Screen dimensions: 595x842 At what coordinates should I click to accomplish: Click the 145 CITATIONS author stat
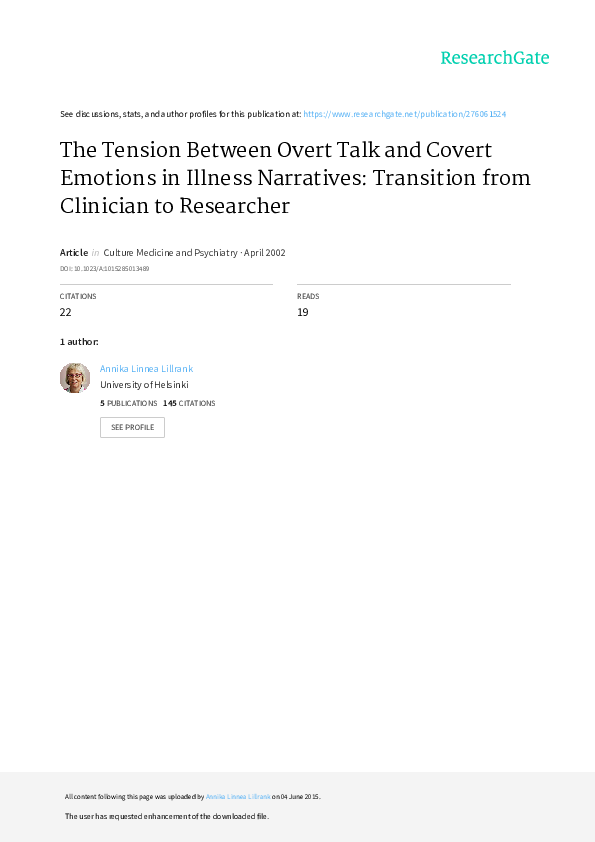(x=189, y=403)
